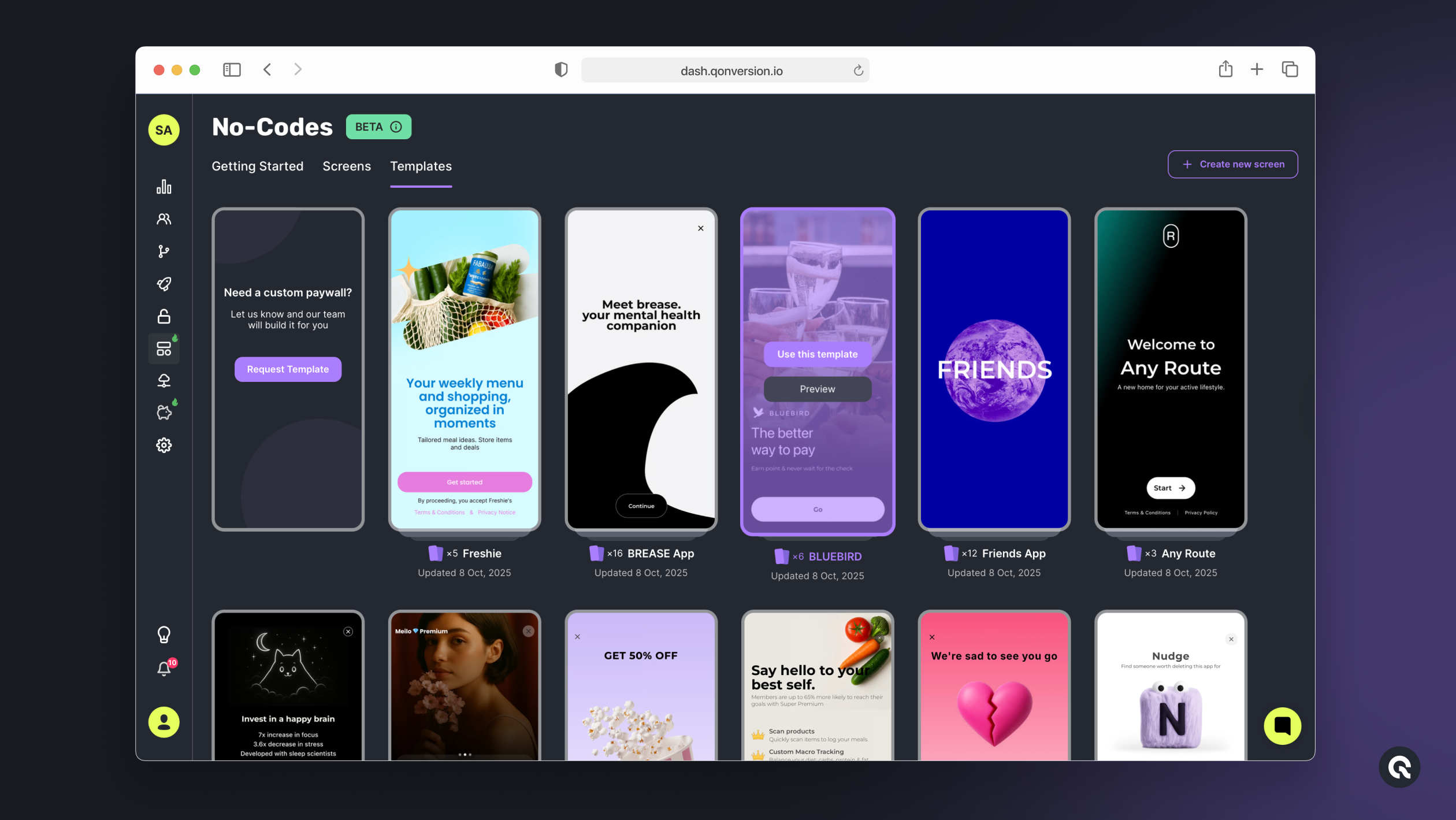Click Create new screen button
This screenshot has height=820, width=1456.
point(1232,164)
